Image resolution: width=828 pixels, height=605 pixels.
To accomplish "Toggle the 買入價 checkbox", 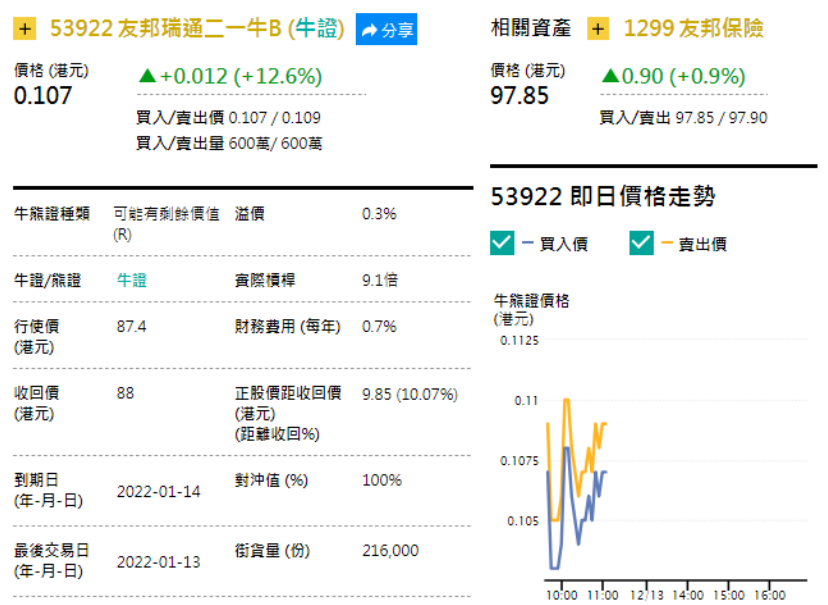I will [x=502, y=243].
